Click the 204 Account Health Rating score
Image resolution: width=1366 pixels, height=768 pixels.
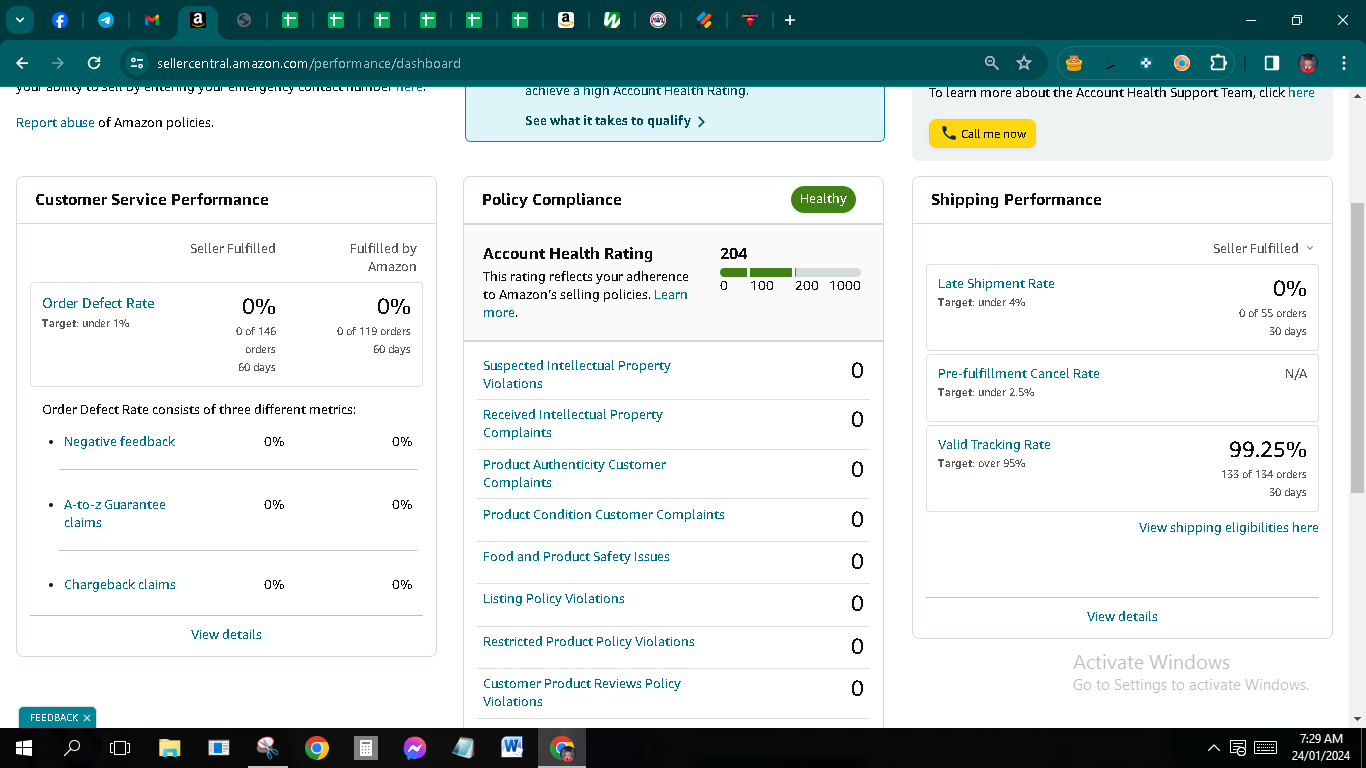(734, 253)
